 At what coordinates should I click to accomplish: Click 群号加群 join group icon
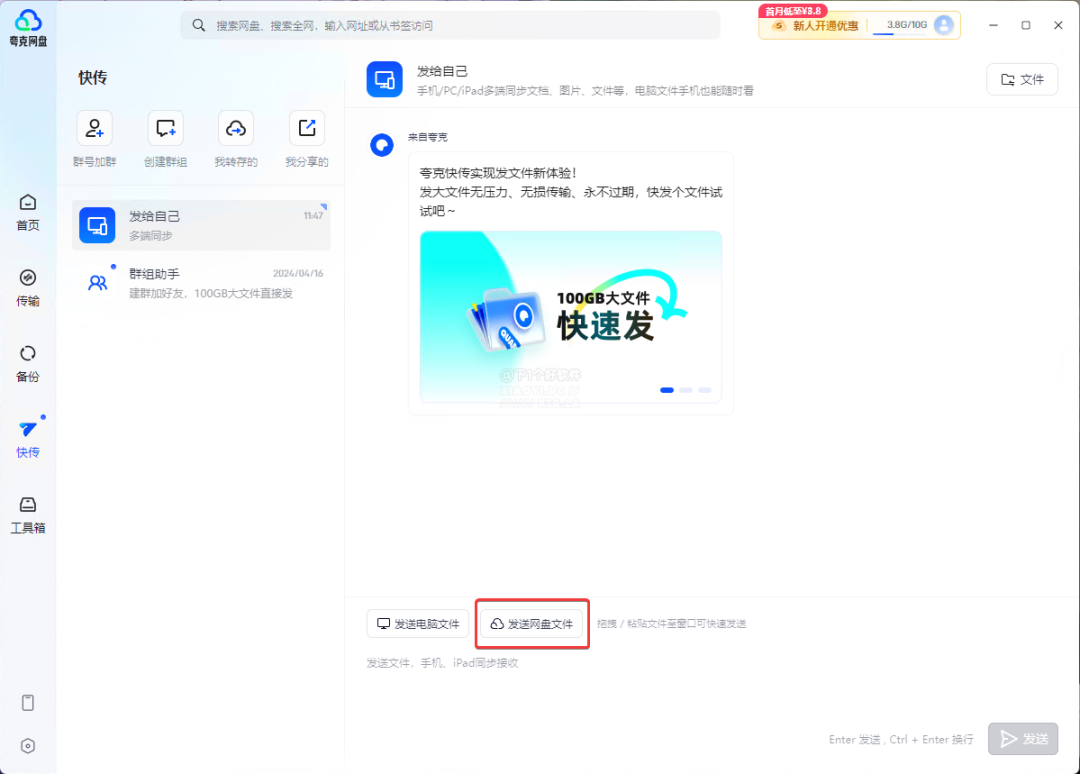94,128
